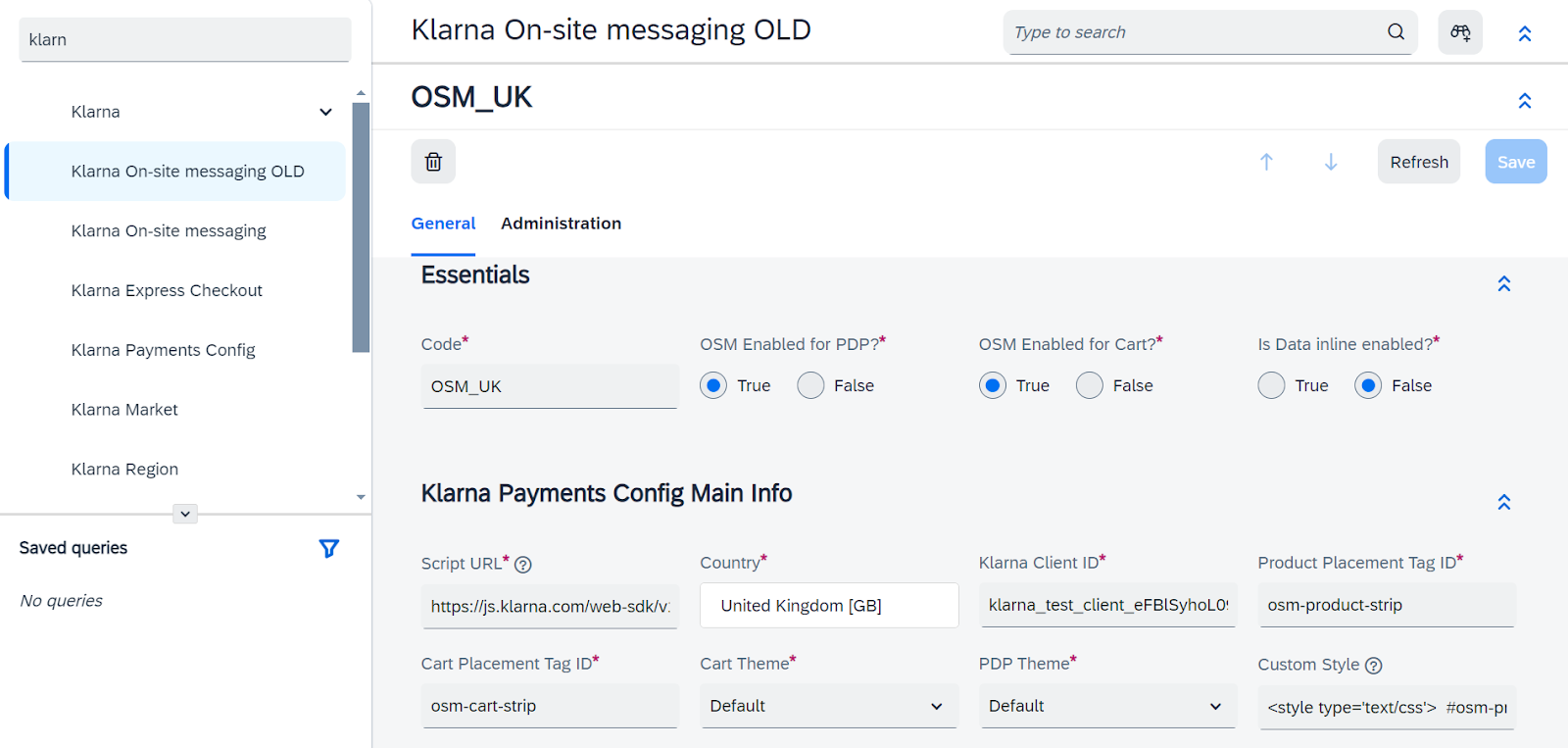This screenshot has height=748, width=1568.
Task: Click the No queries text
Action: (x=61, y=600)
